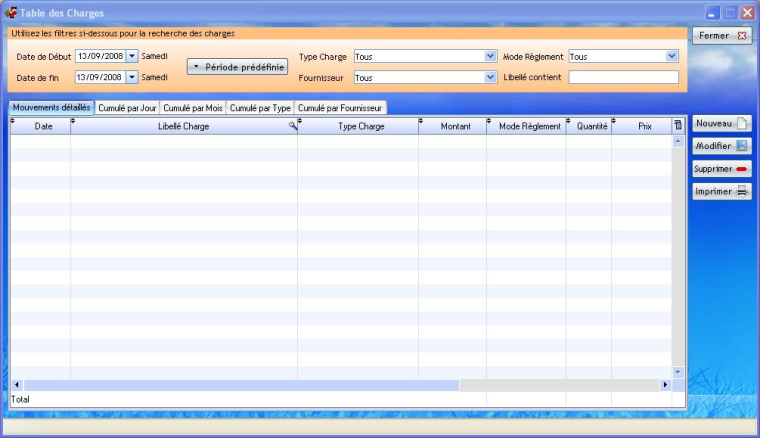Click the sort arrows on Quantité column
Image resolution: width=760 pixels, height=438 pixels.
tap(568, 121)
